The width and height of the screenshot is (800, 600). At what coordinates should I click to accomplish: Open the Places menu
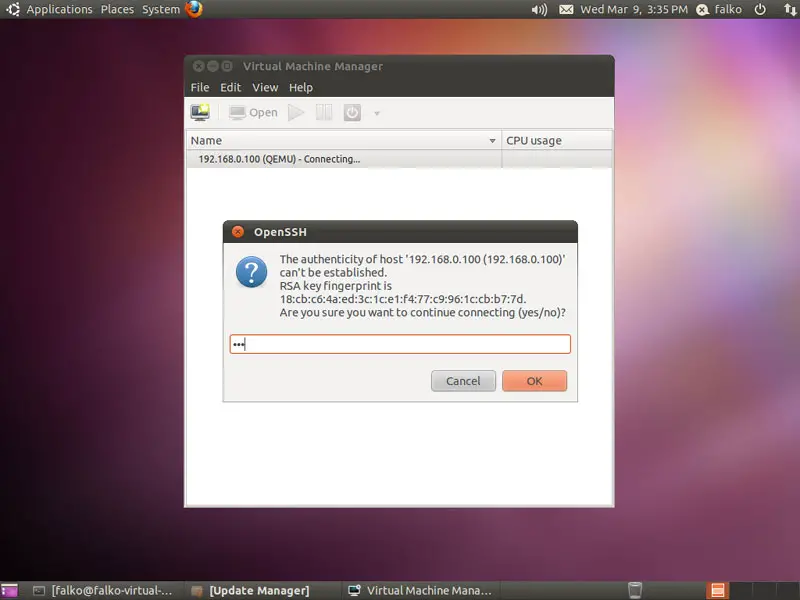(x=117, y=10)
